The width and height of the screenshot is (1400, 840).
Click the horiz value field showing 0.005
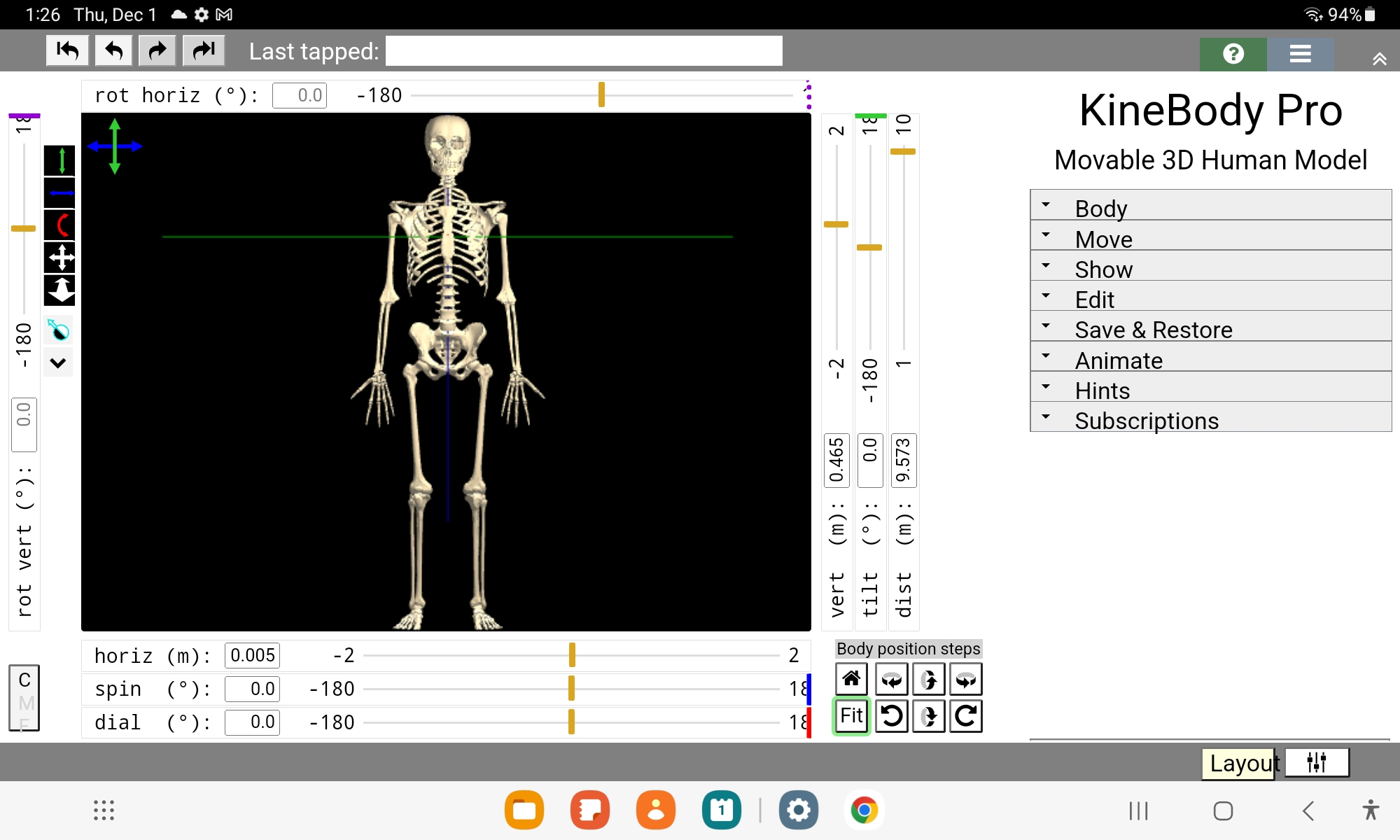click(x=252, y=655)
